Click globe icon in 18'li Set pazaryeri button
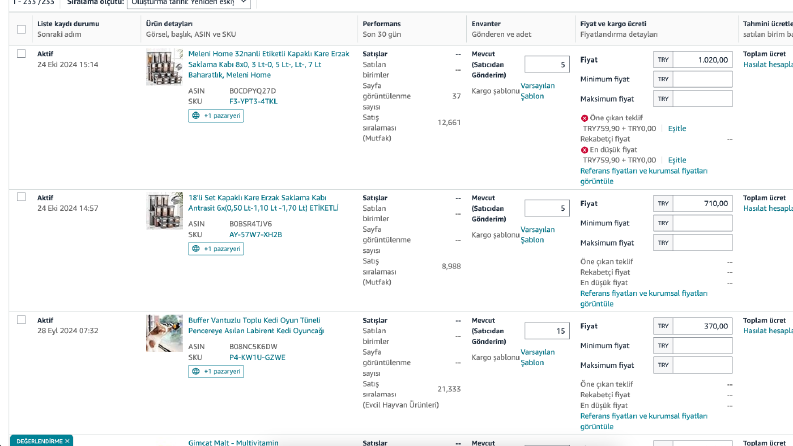The height and width of the screenshot is (446, 793). [x=196, y=249]
